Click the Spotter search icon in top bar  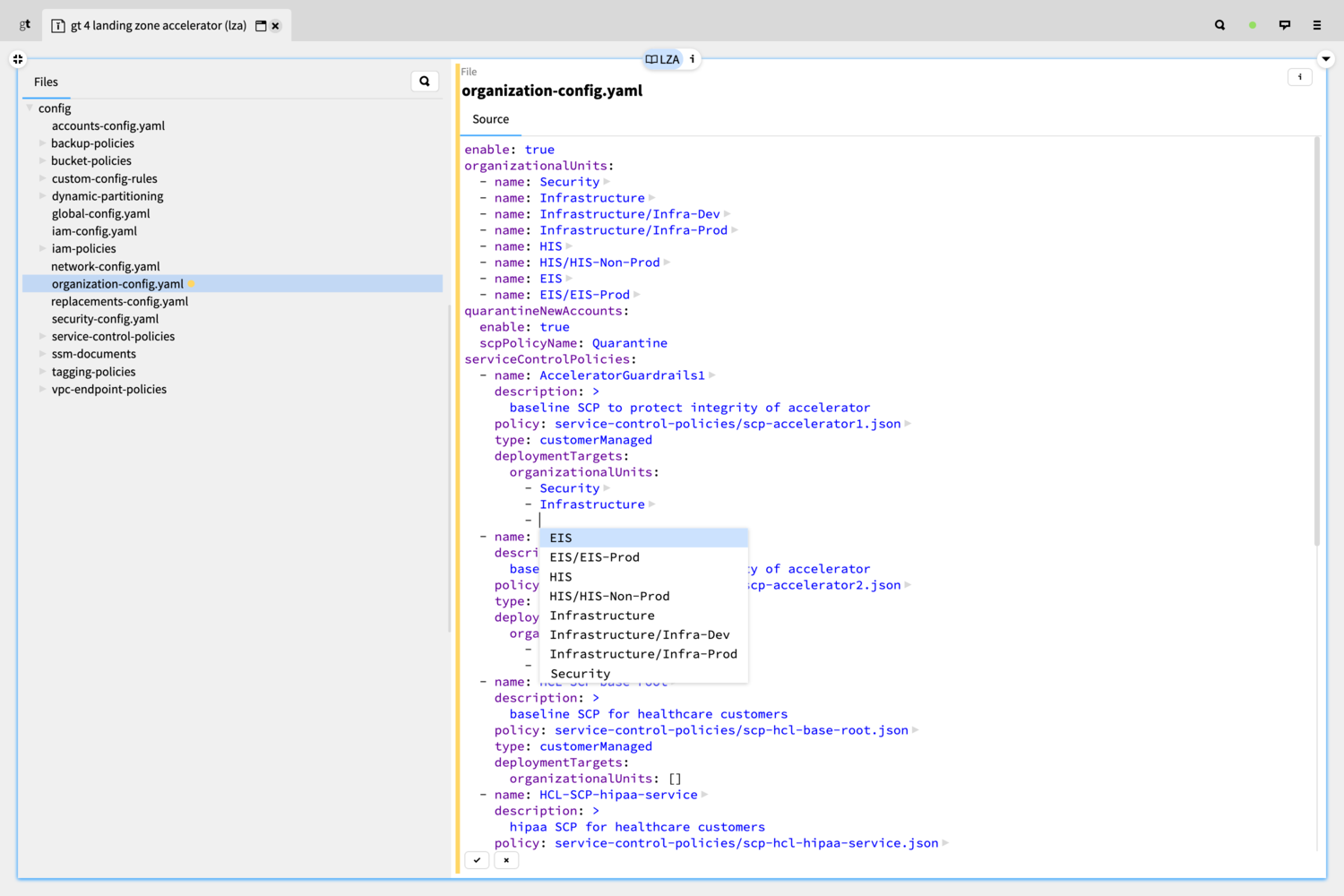1219,25
